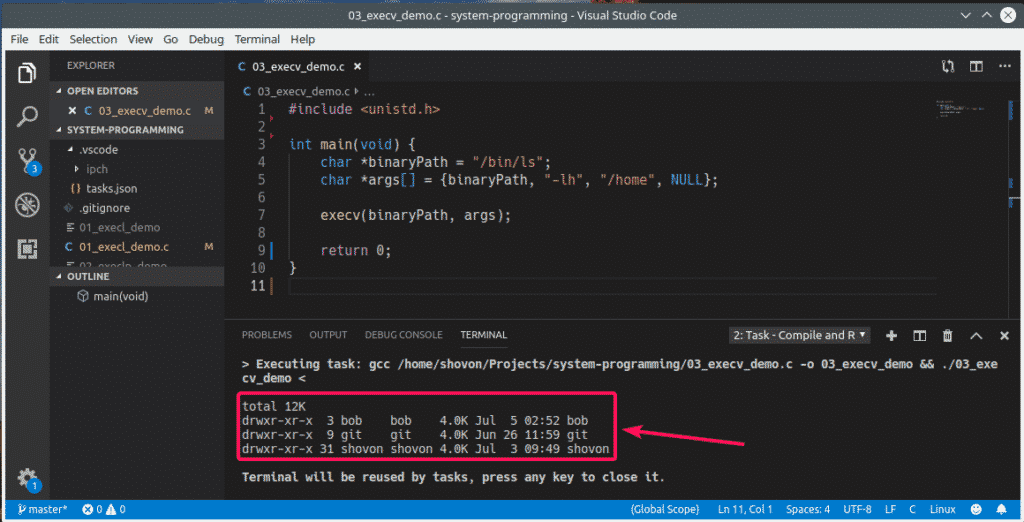The height and width of the screenshot is (522, 1024).
Task: Open the Debug view icon
Action: click(x=27, y=205)
